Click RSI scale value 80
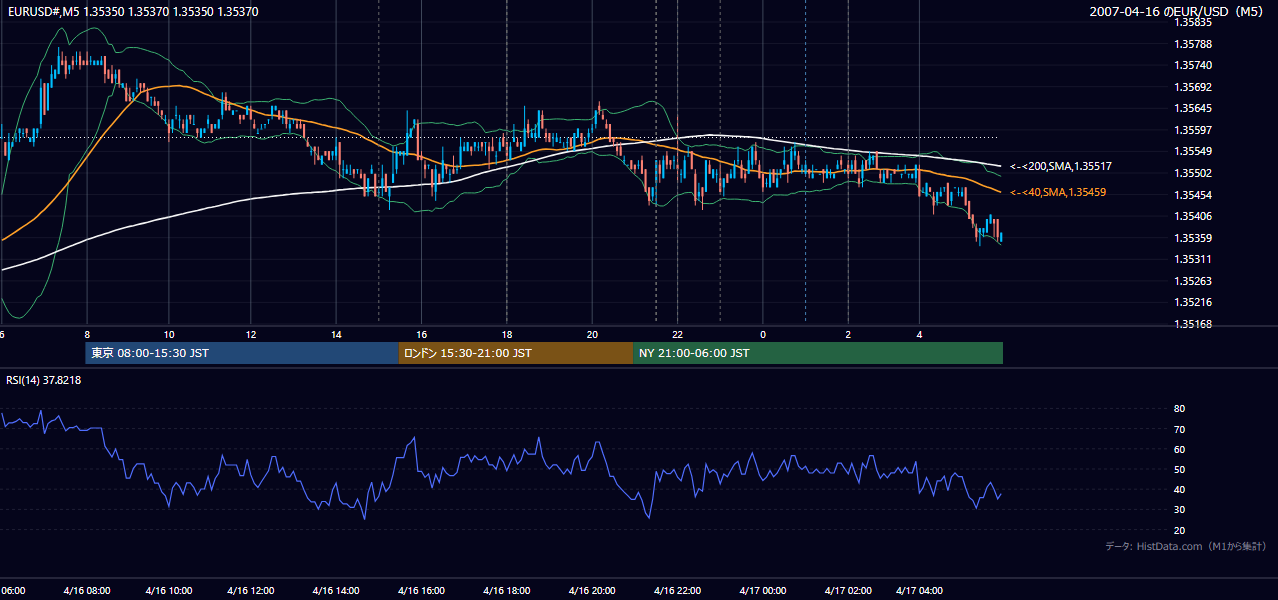1278x600 pixels. [1180, 409]
